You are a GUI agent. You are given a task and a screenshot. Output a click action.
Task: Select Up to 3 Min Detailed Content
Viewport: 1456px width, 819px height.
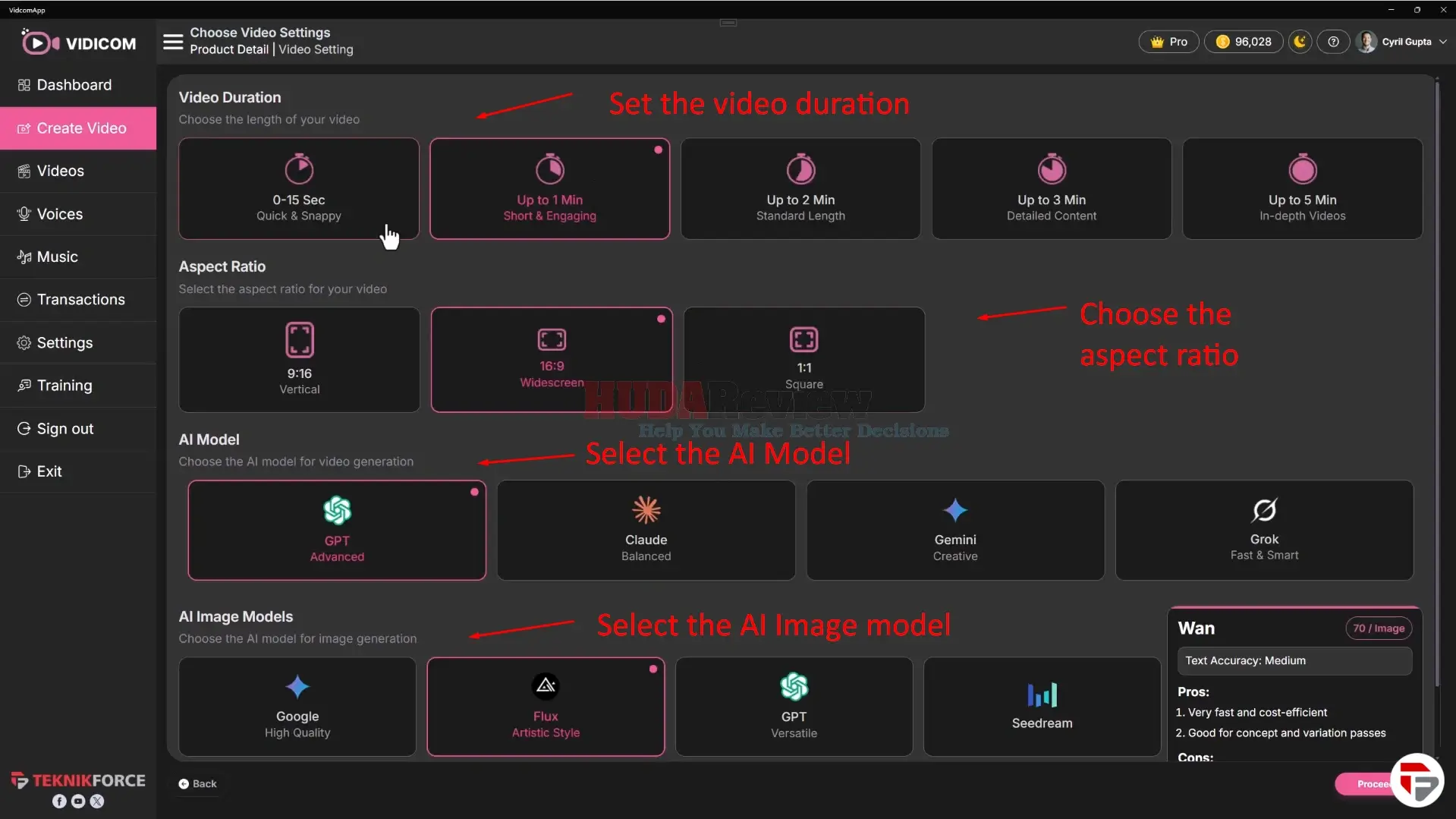click(x=1052, y=188)
